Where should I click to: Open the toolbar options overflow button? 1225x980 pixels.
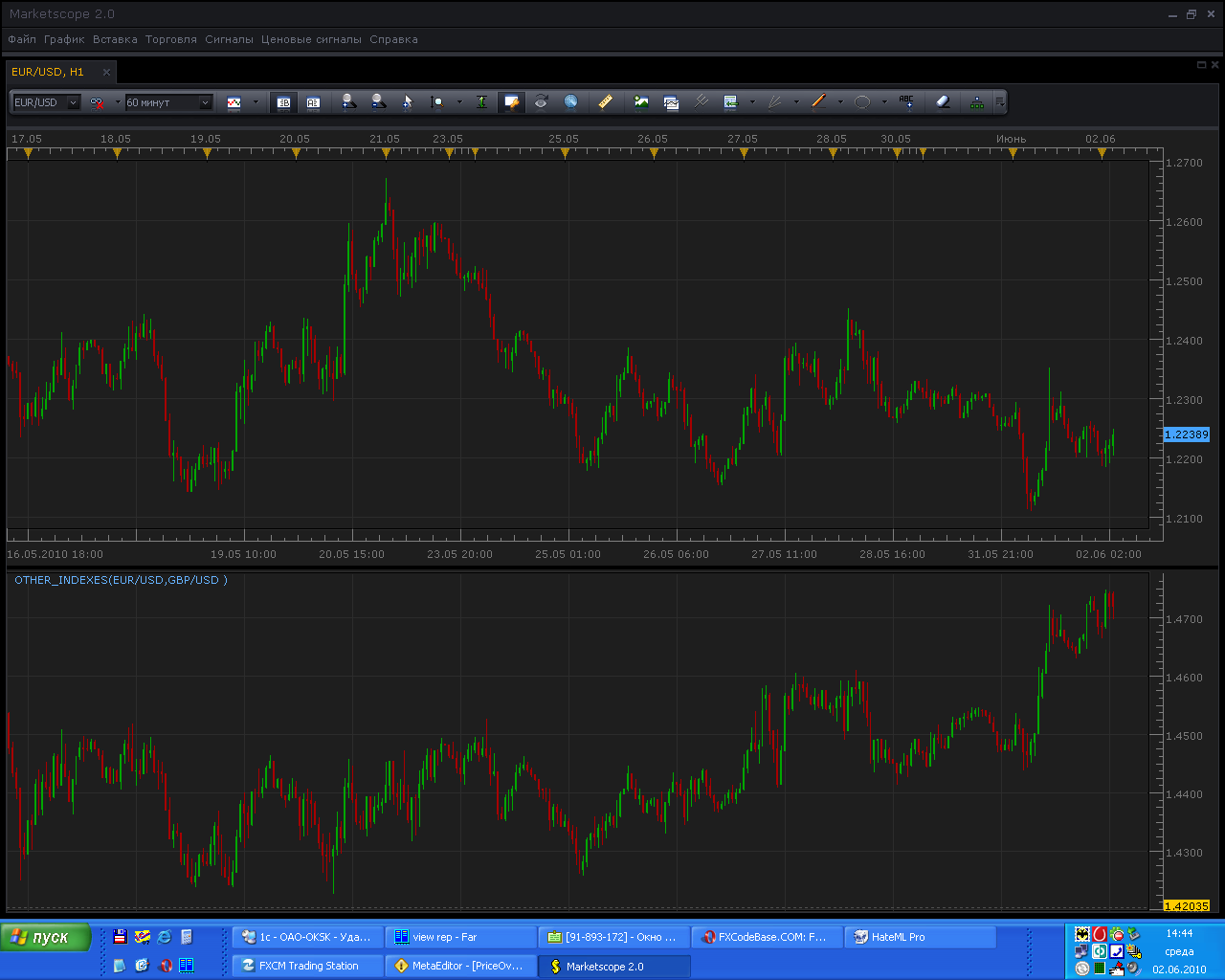[1000, 101]
